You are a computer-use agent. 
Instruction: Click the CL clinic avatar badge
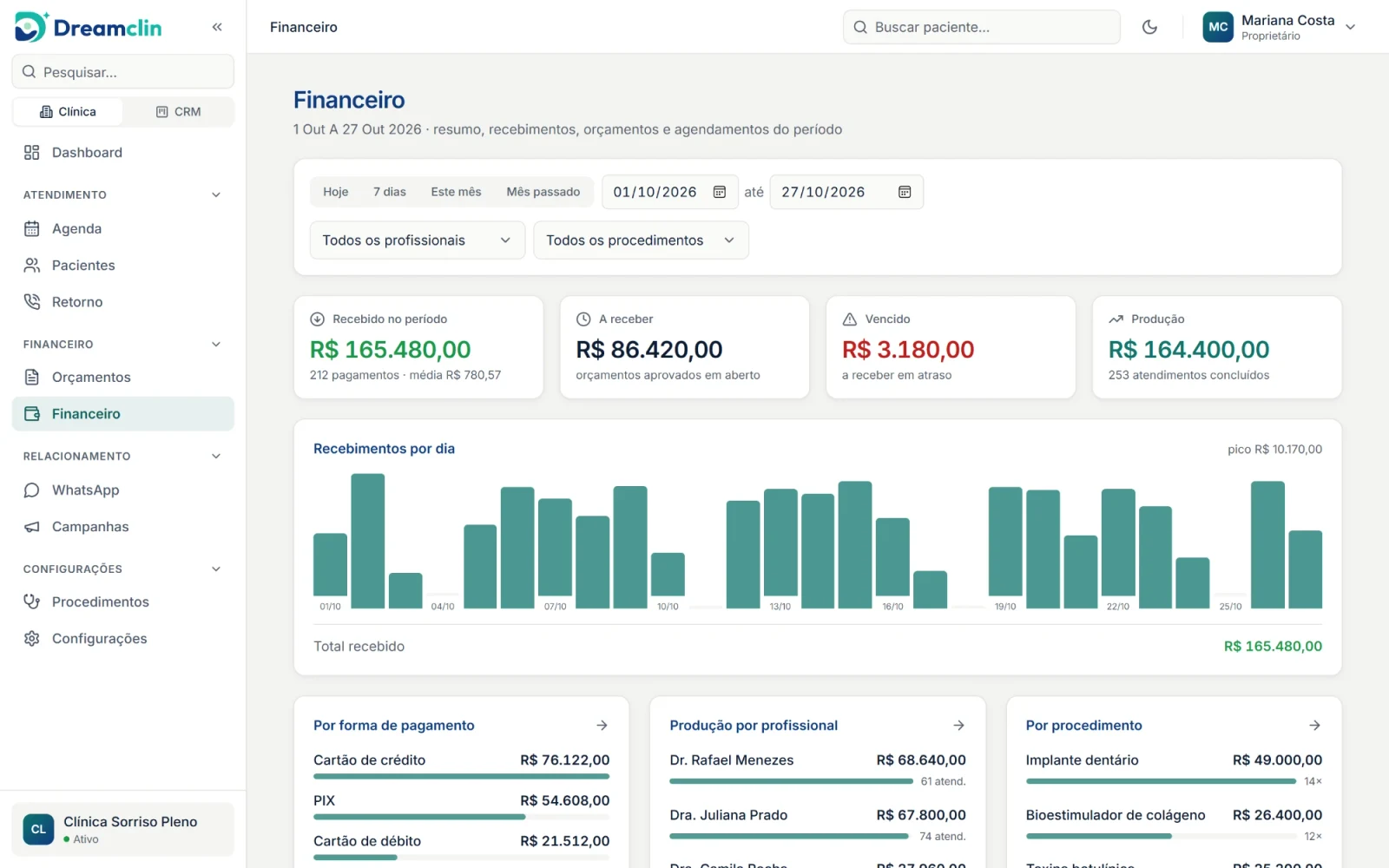(38, 829)
